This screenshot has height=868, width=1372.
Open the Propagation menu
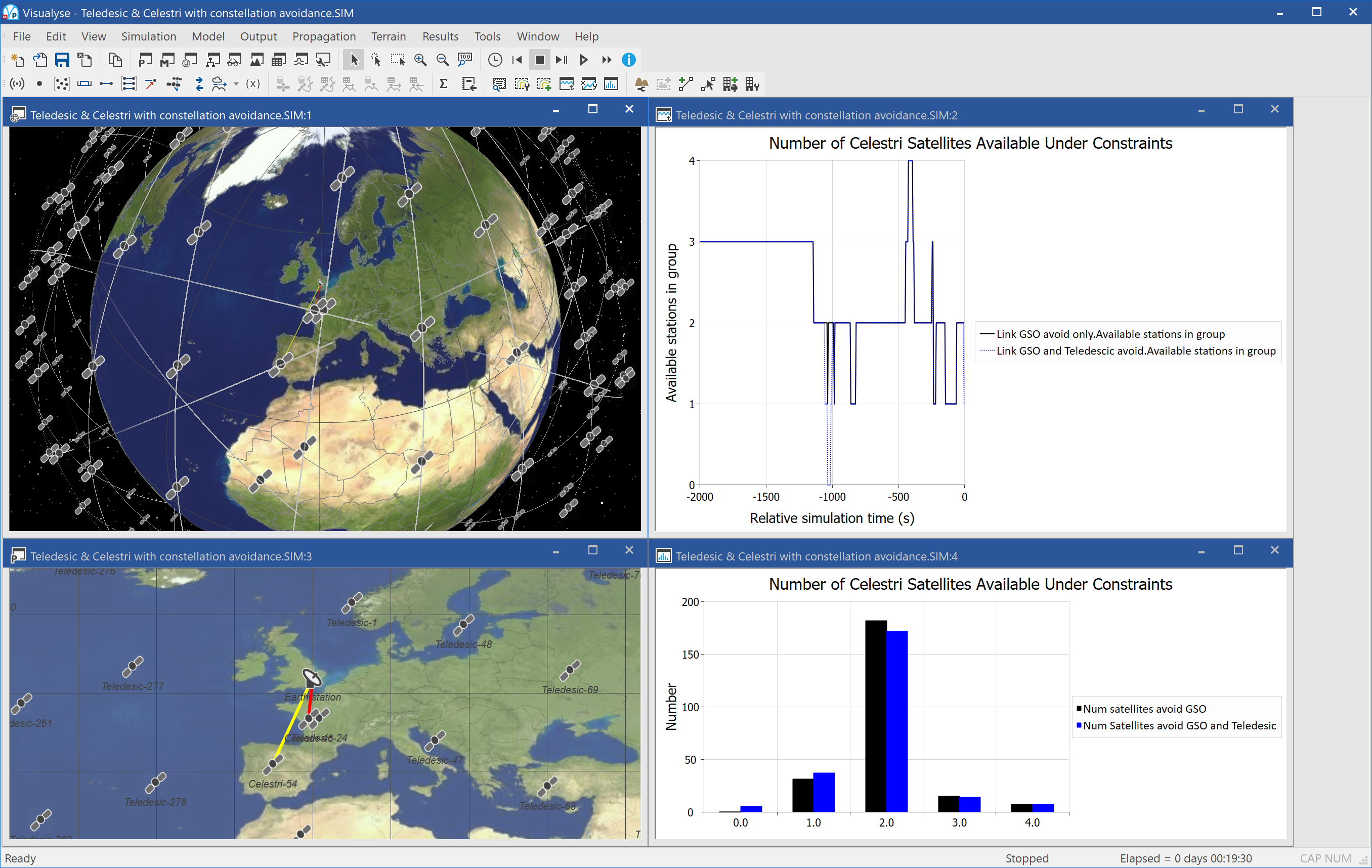coord(324,36)
